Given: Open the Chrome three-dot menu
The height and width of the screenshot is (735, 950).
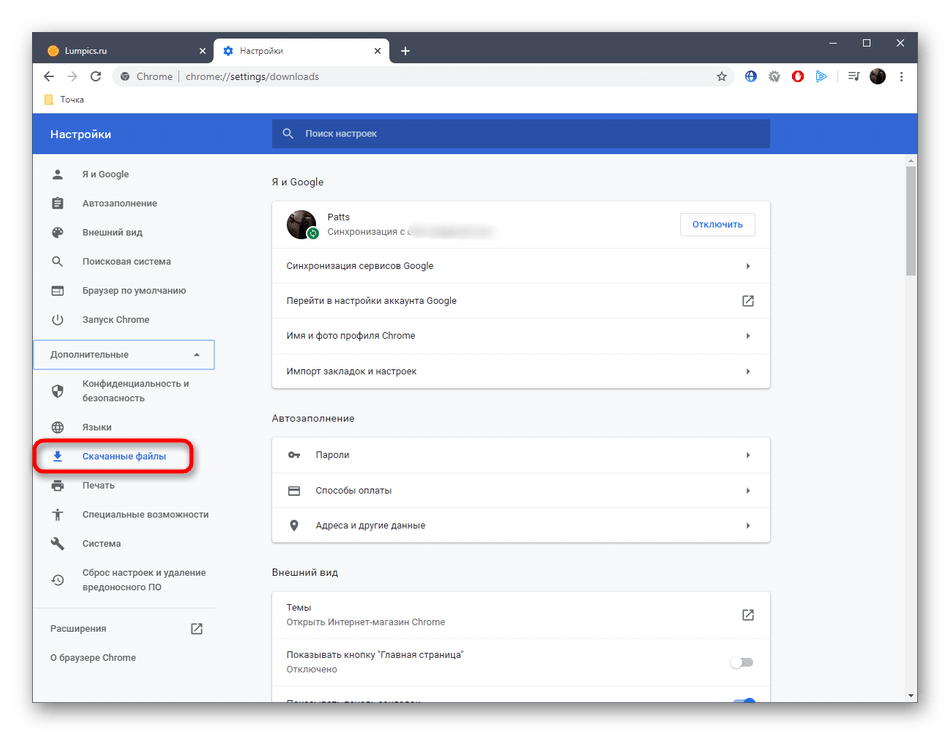Looking at the screenshot, I should (902, 76).
